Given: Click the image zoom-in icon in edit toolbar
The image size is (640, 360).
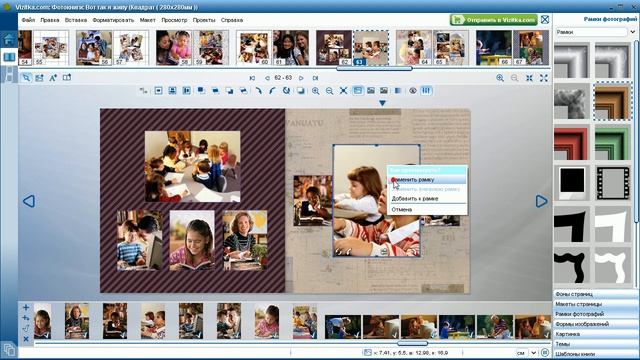Looking at the screenshot, I should pyautogui.click(x=316, y=91).
